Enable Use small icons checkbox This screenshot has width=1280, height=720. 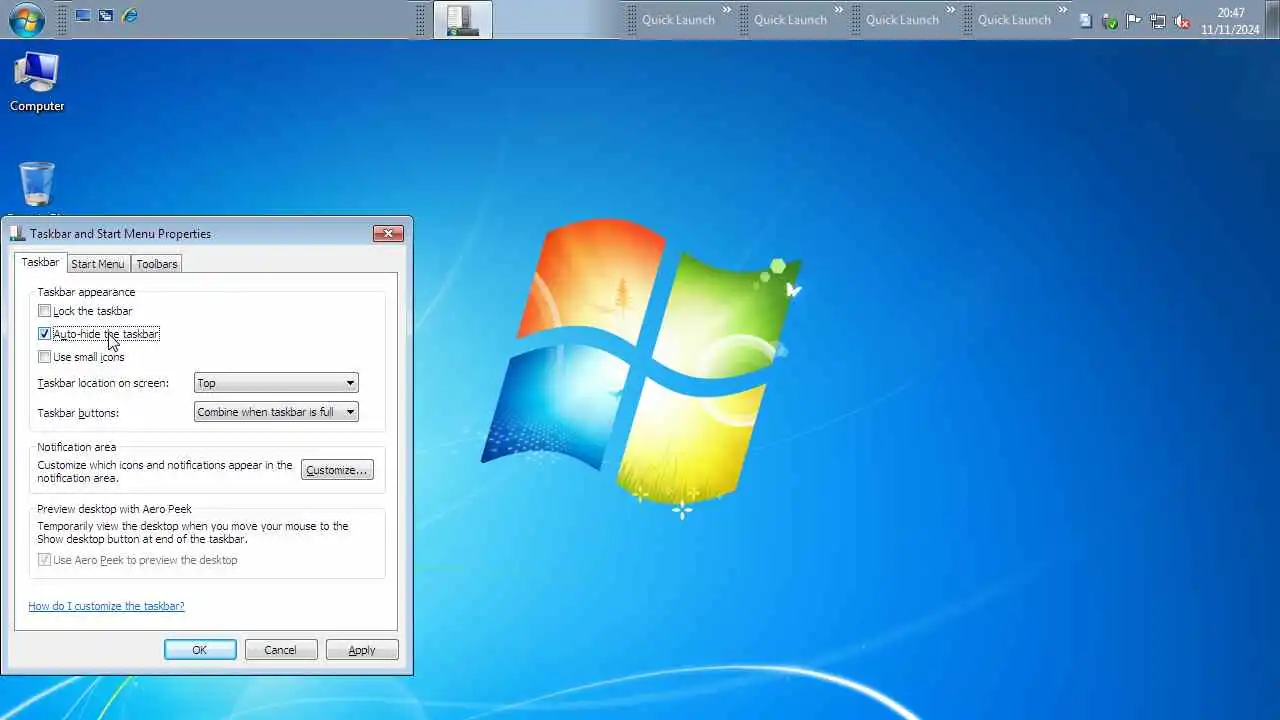coord(44,357)
